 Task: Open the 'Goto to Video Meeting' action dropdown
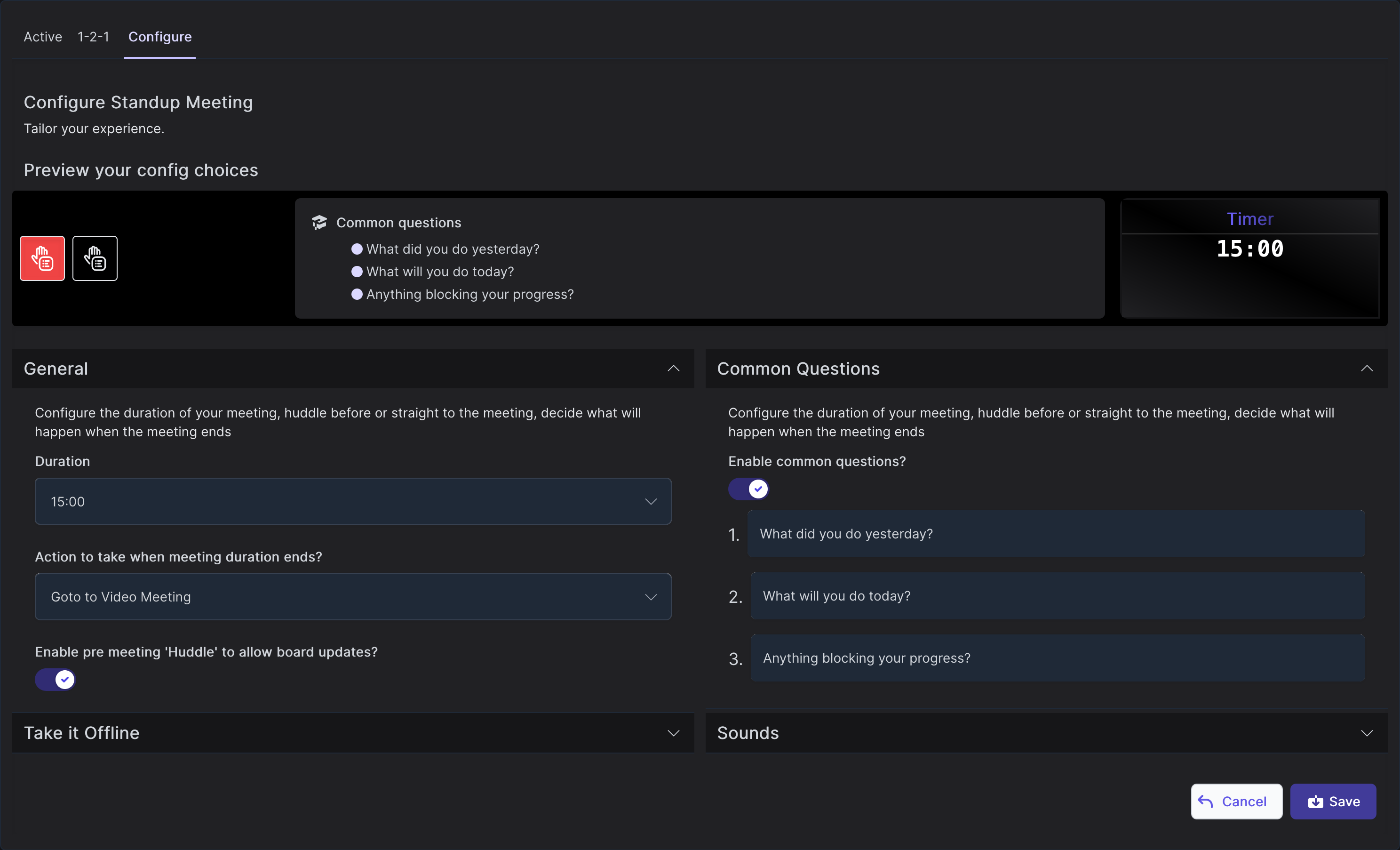pyautogui.click(x=353, y=597)
